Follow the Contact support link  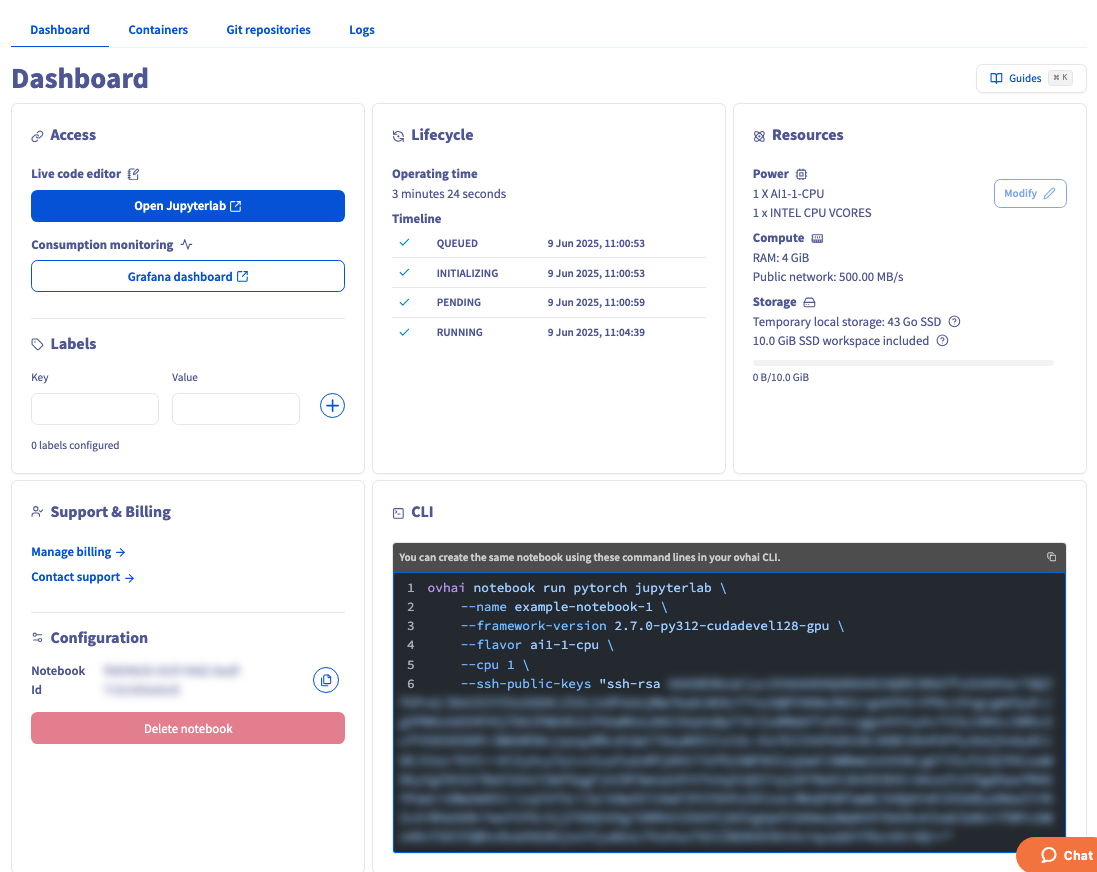click(x=83, y=577)
